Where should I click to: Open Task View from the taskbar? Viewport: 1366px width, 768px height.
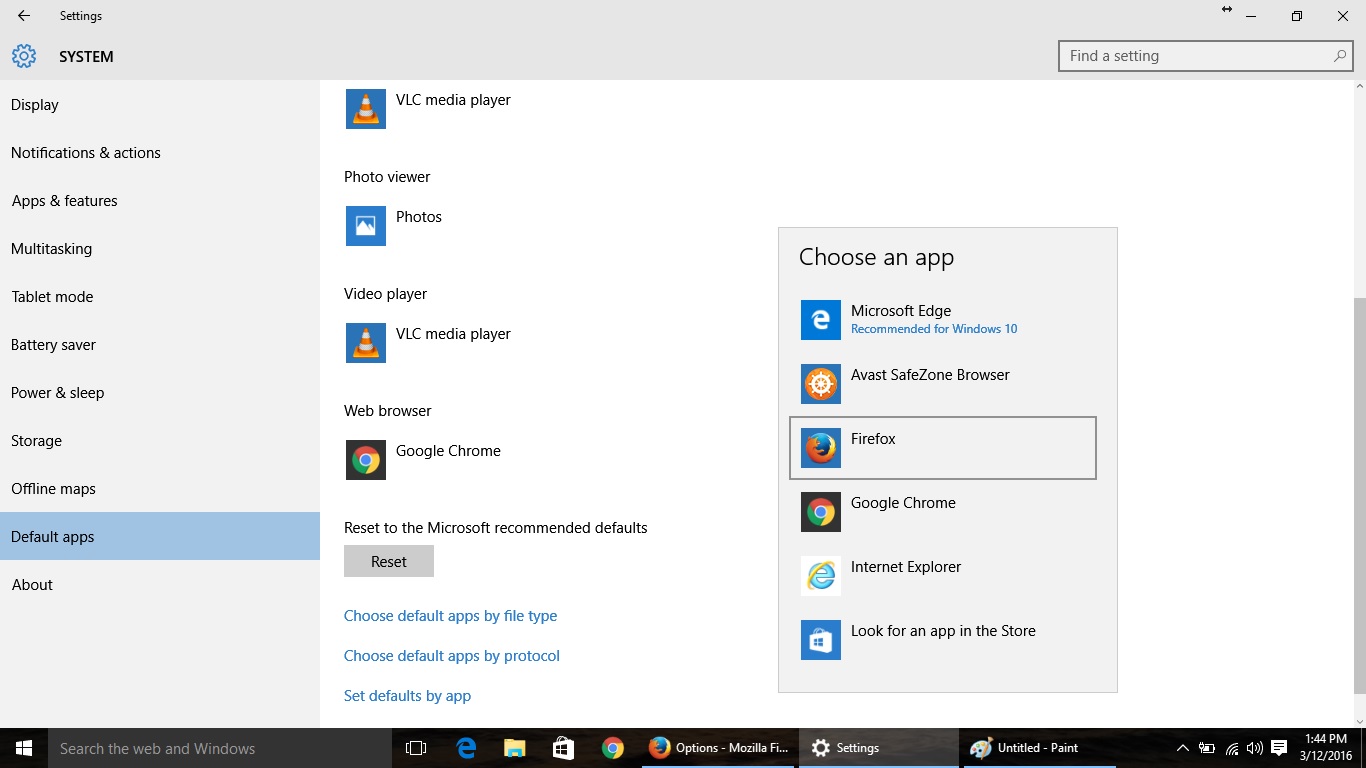[x=416, y=748]
